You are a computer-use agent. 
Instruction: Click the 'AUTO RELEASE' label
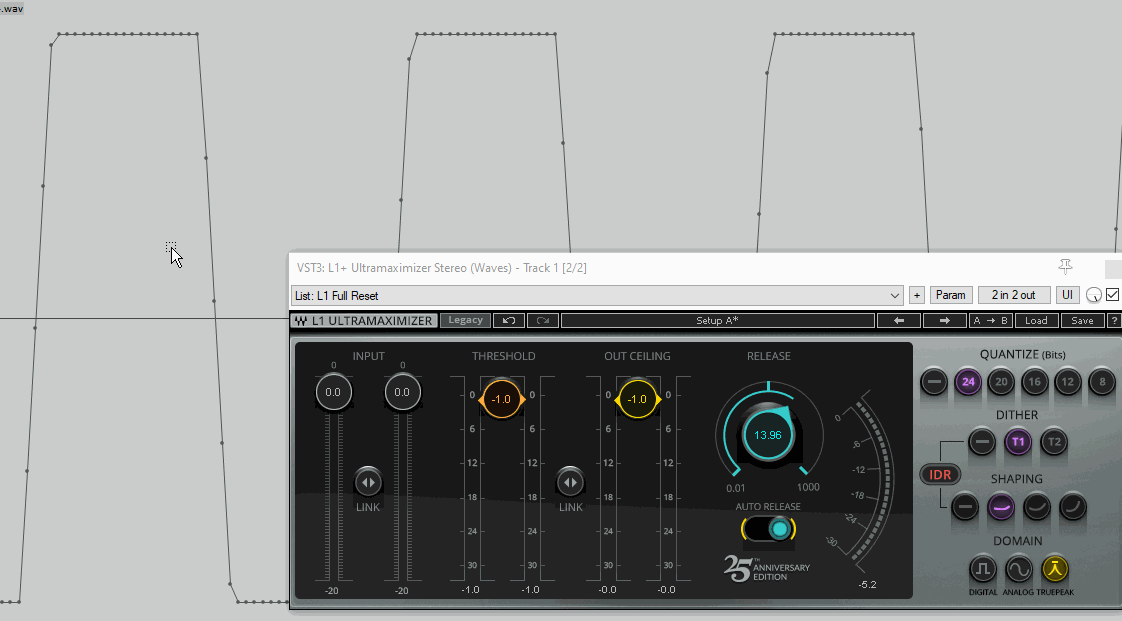(x=769, y=507)
